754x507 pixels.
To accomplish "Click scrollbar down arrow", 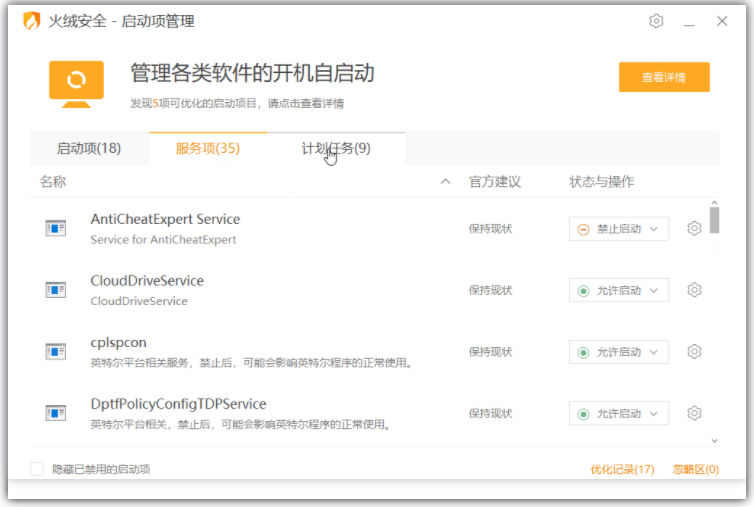I will (x=715, y=441).
